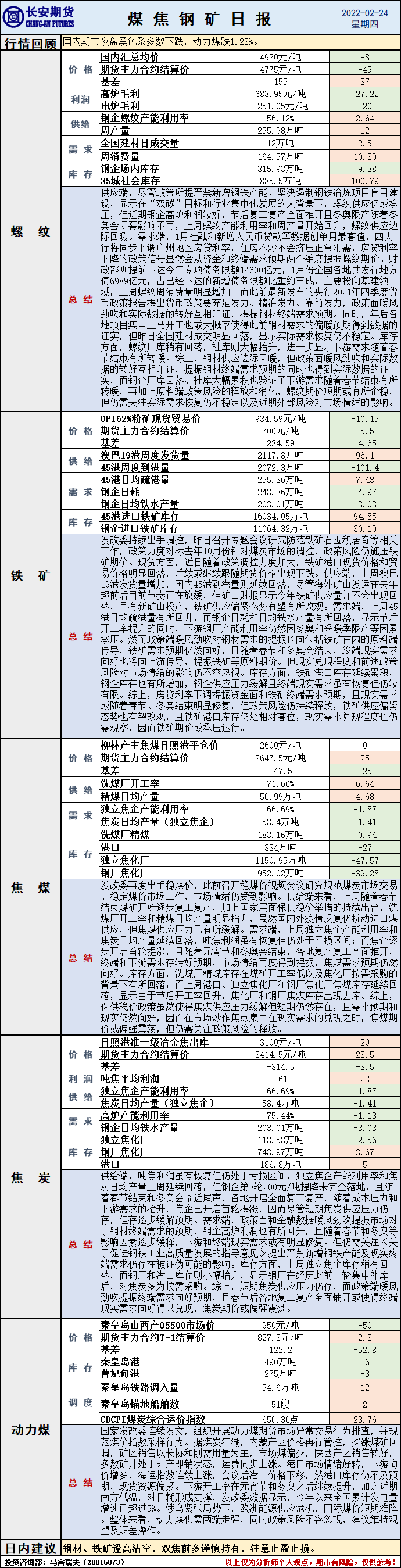Screen dimensions: 401x1568
Task: Click the value 16034.05万吨
Action: click(280, 516)
